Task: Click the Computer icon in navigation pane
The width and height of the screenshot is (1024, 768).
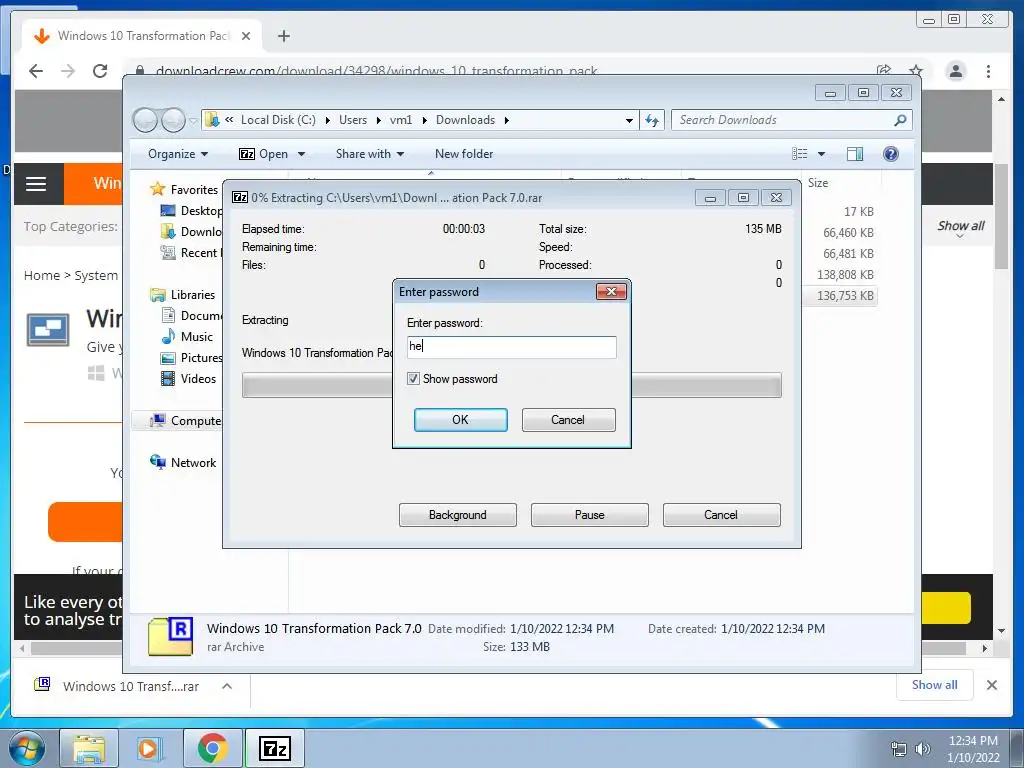Action: (x=157, y=421)
